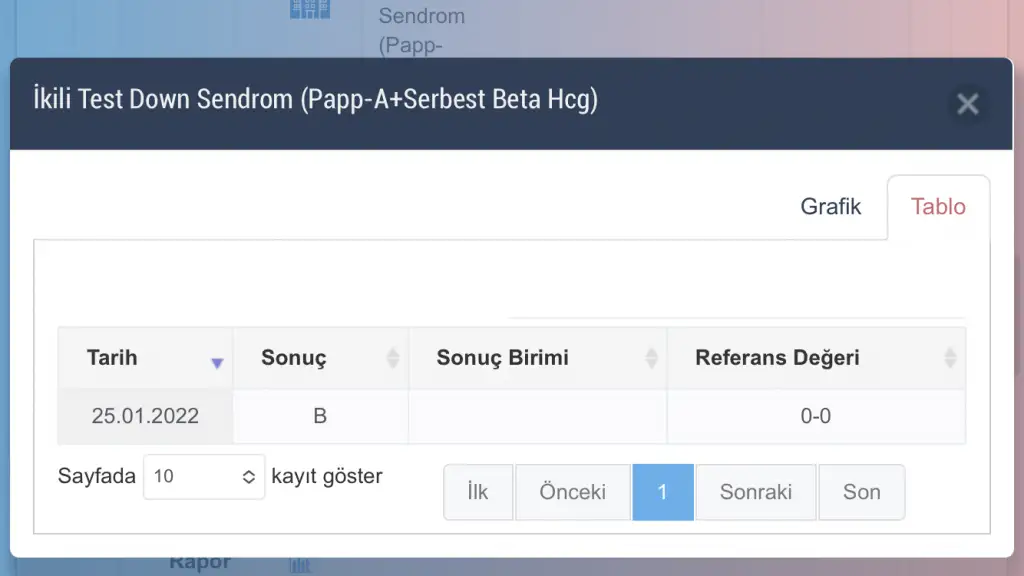Image resolution: width=1024 pixels, height=576 pixels.
Task: Click the empty Sonuç Birimi cell
Action: click(x=537, y=417)
